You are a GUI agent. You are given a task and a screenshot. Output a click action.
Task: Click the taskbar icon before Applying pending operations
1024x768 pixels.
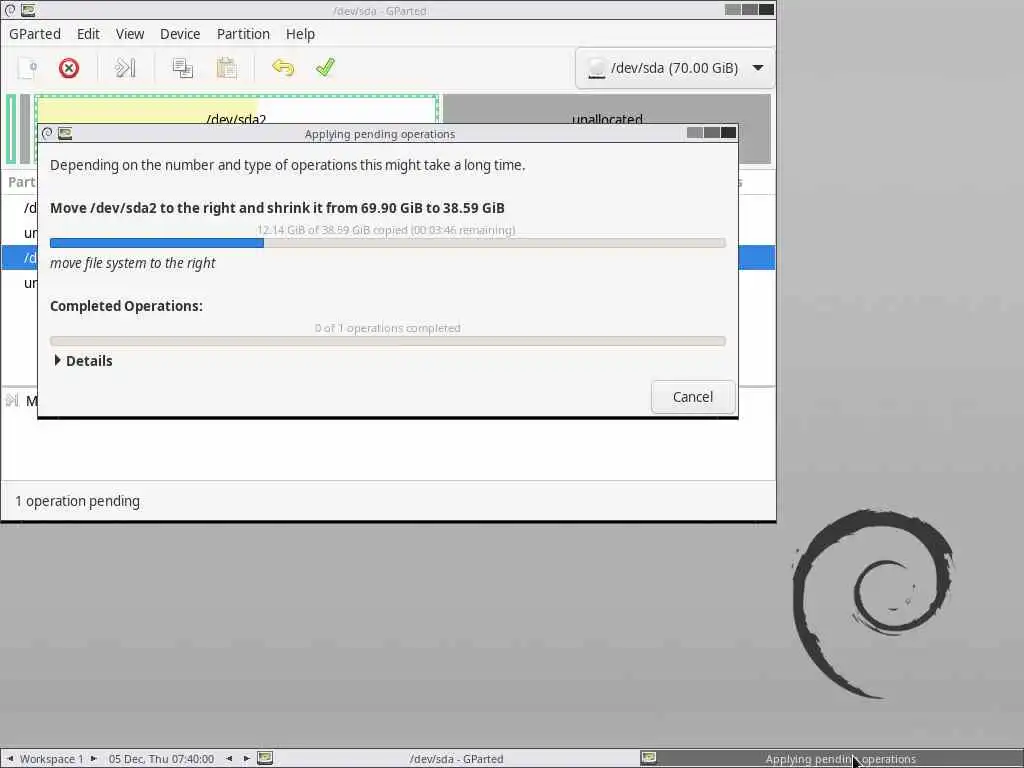tap(648, 758)
